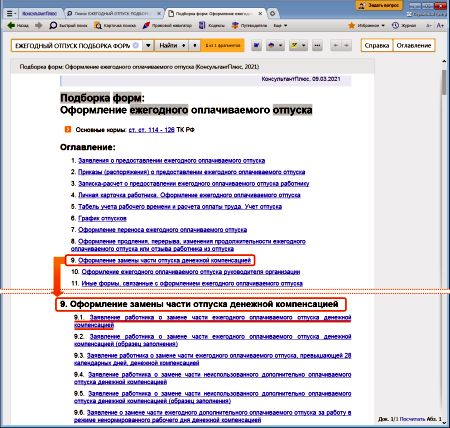Expand the search query history dropdown
Viewport: 450px width, 428px height.
(x=148, y=45)
